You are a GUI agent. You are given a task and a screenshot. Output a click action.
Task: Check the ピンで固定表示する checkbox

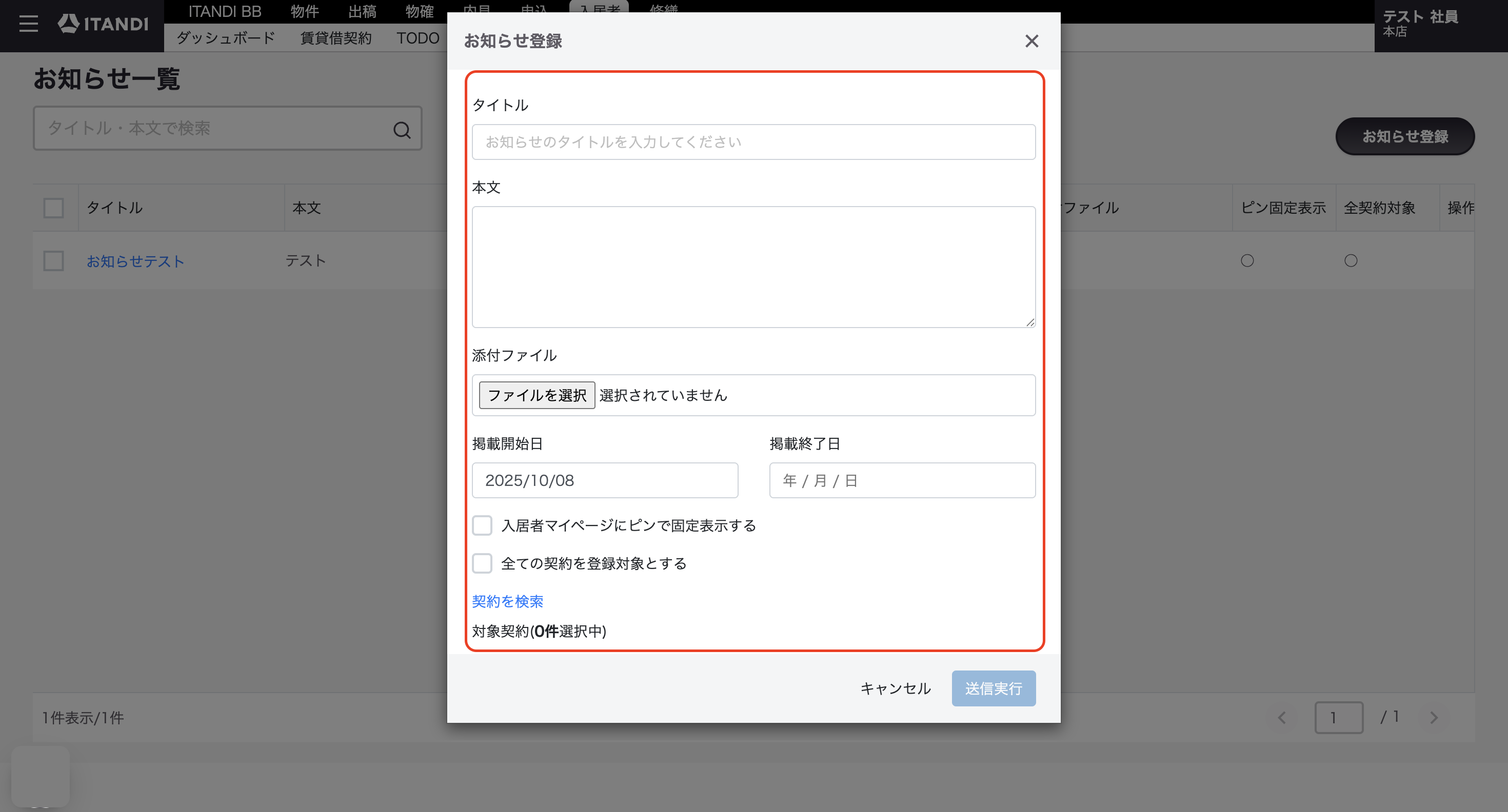[x=482, y=525]
